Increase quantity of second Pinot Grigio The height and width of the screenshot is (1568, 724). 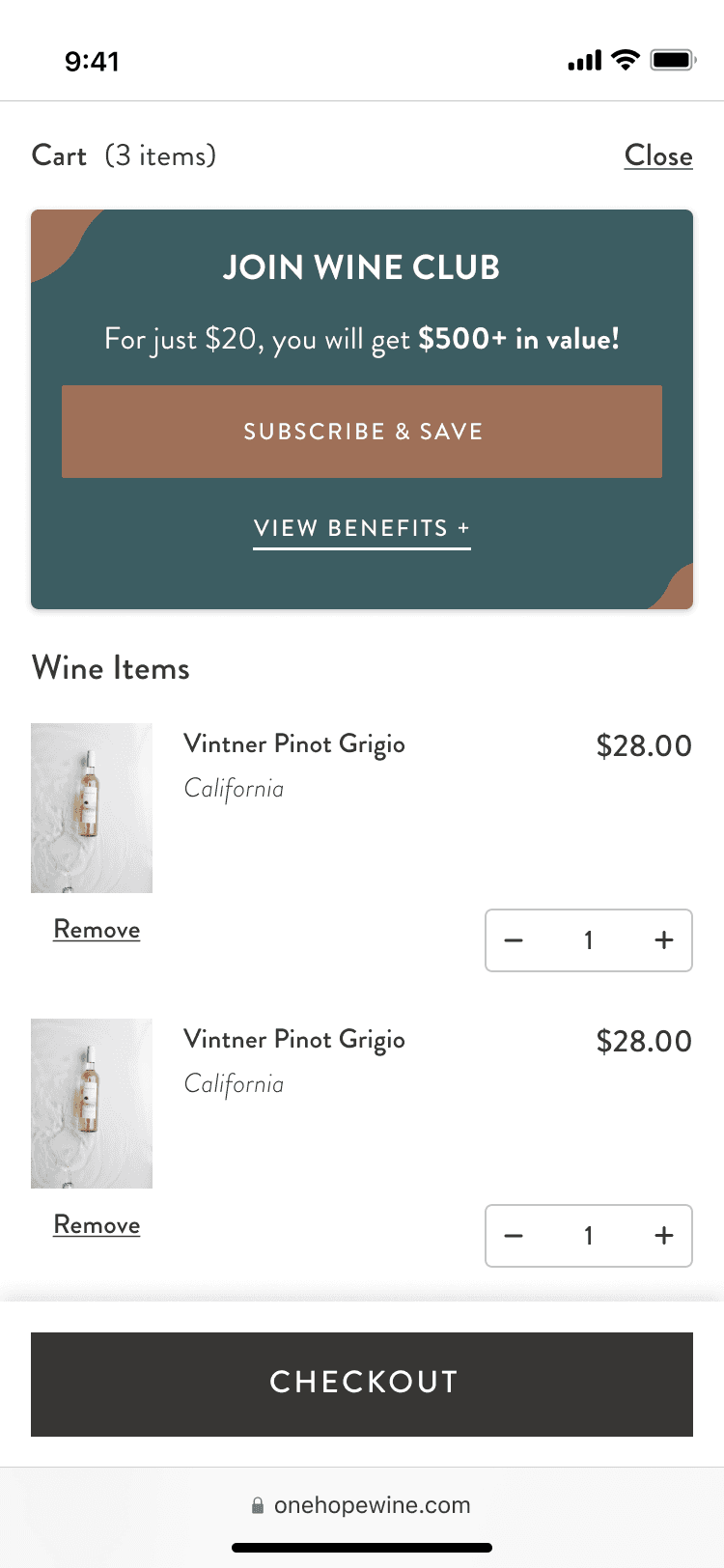pyautogui.click(x=664, y=1236)
